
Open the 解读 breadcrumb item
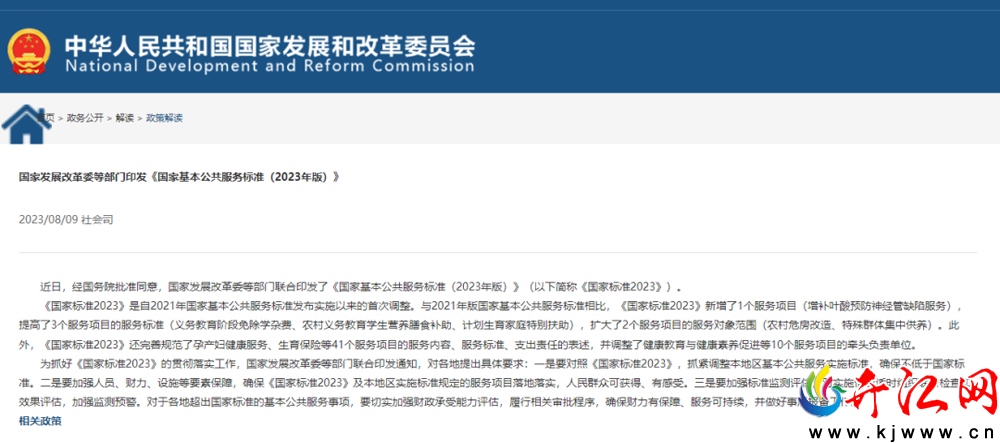[x=124, y=118]
